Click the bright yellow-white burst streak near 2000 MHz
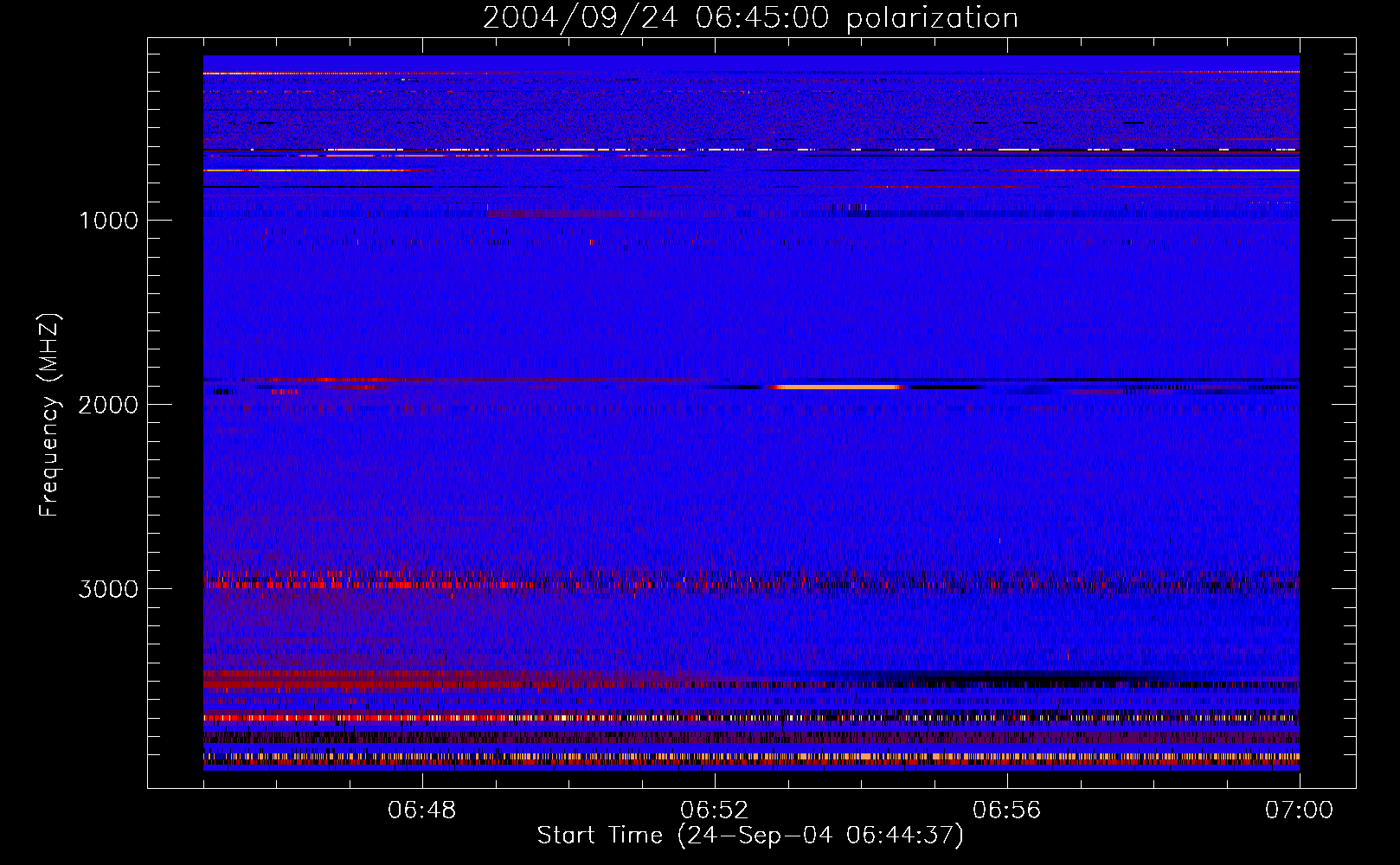 coord(837,388)
